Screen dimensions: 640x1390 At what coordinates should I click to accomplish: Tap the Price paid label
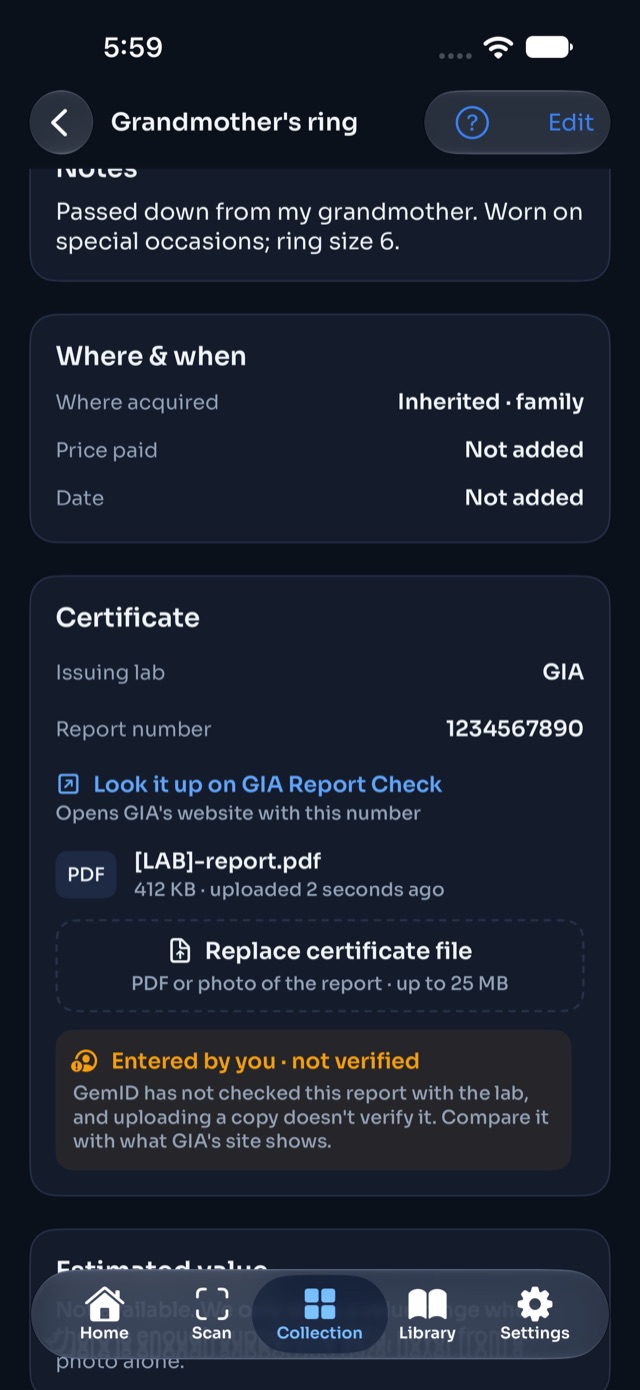[106, 450]
